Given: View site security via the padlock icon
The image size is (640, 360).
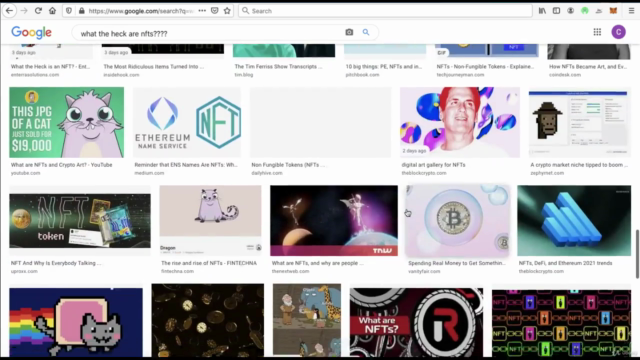Looking at the screenshot, I should [82, 11].
